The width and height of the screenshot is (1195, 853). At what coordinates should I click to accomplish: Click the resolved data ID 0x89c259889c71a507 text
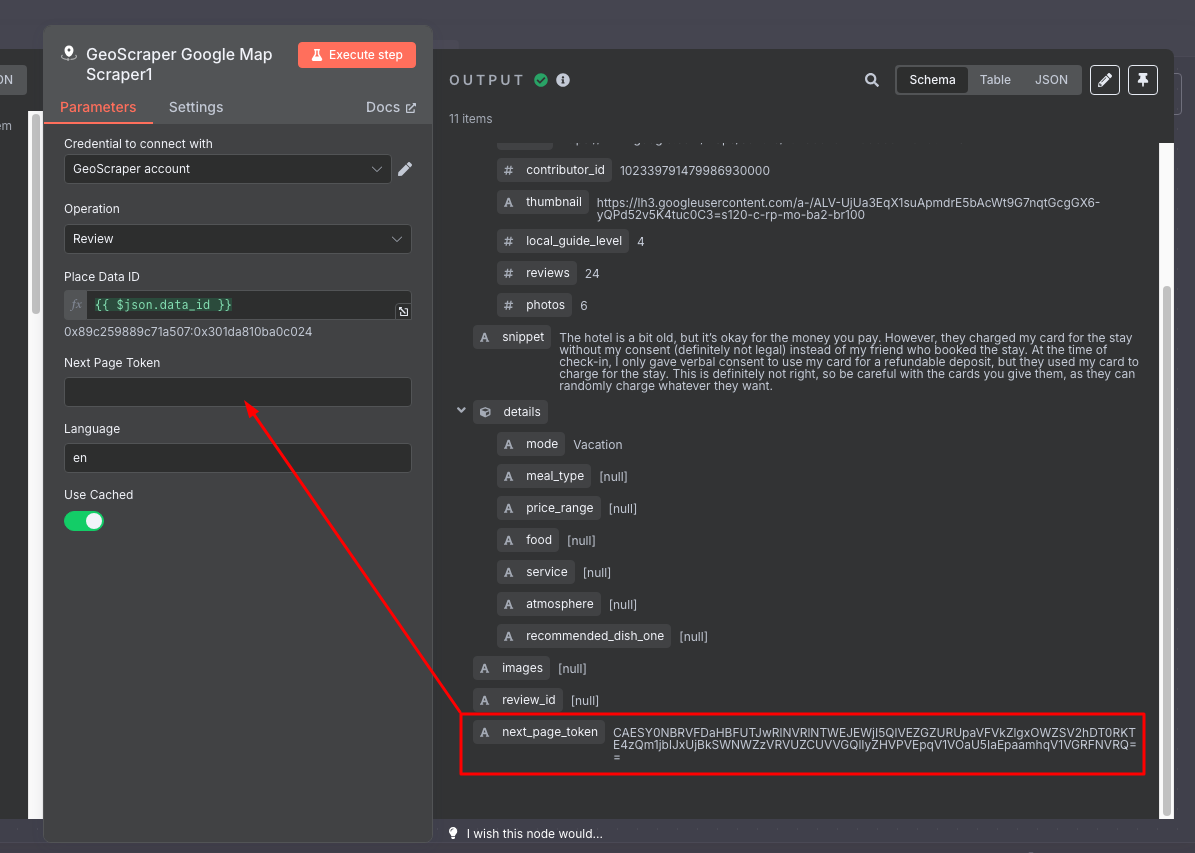tap(188, 332)
